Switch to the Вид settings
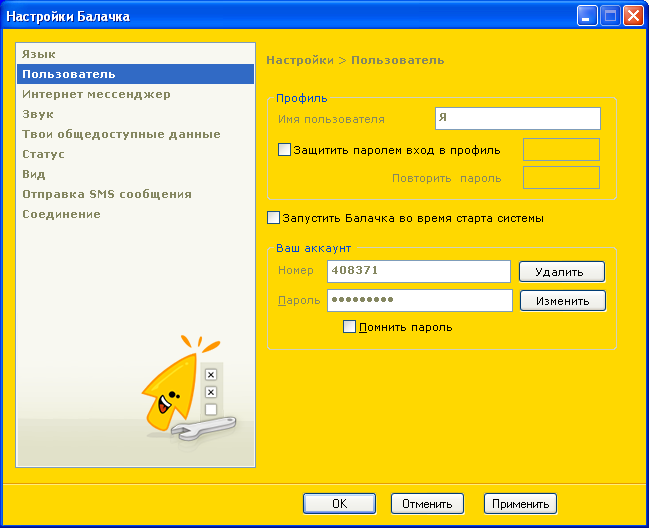This screenshot has height=528, width=649. click(34, 174)
